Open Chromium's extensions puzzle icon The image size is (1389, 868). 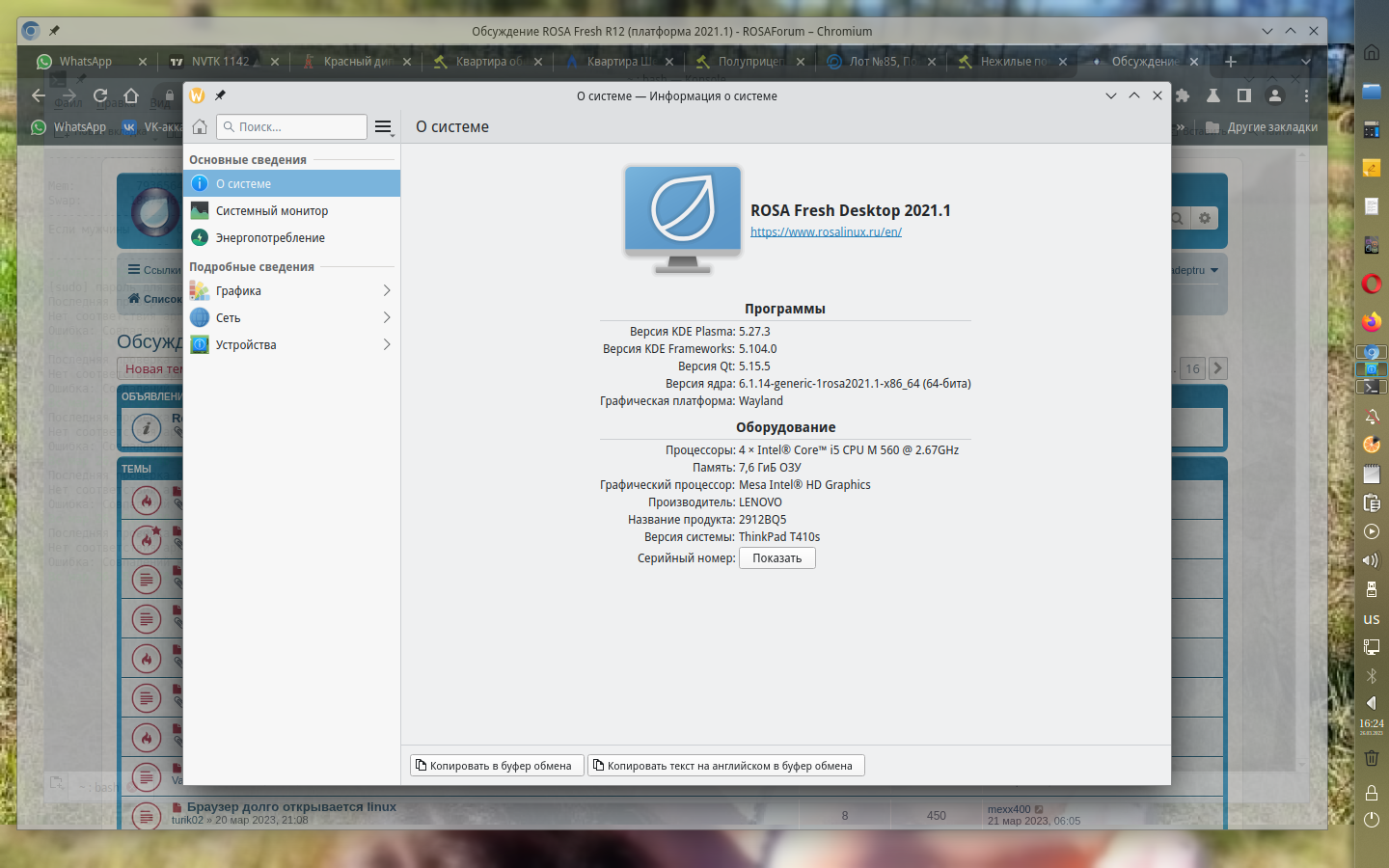click(x=1183, y=95)
